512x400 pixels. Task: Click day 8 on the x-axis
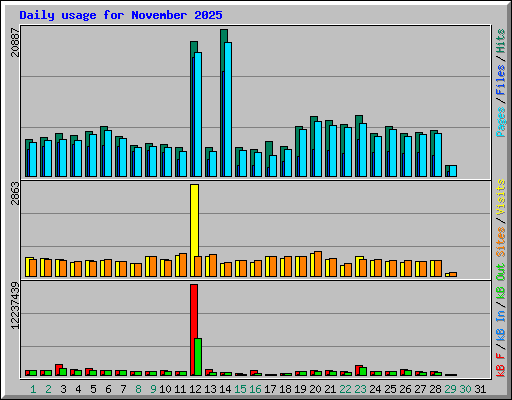click(x=138, y=389)
